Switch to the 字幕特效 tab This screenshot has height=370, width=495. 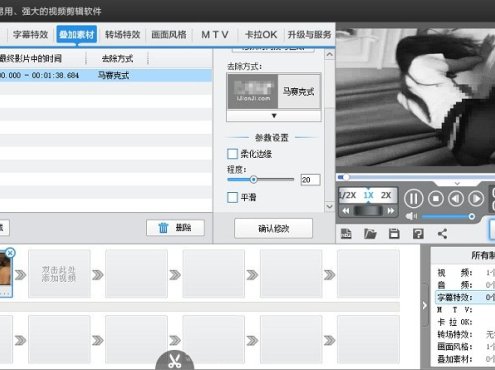click(30, 35)
